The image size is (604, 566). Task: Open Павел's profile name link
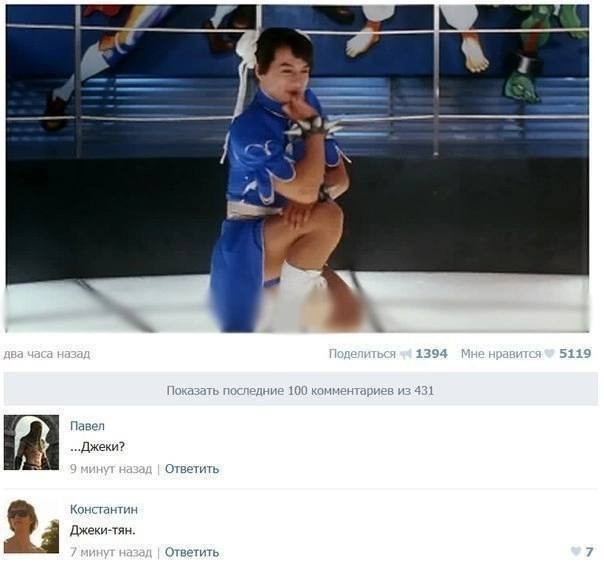pyautogui.click(x=87, y=426)
